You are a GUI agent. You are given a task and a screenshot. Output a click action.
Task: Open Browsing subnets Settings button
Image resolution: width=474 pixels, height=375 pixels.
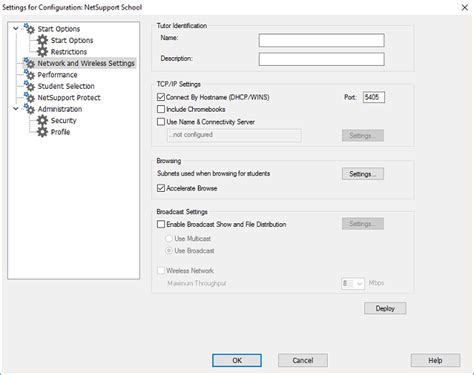pos(363,174)
